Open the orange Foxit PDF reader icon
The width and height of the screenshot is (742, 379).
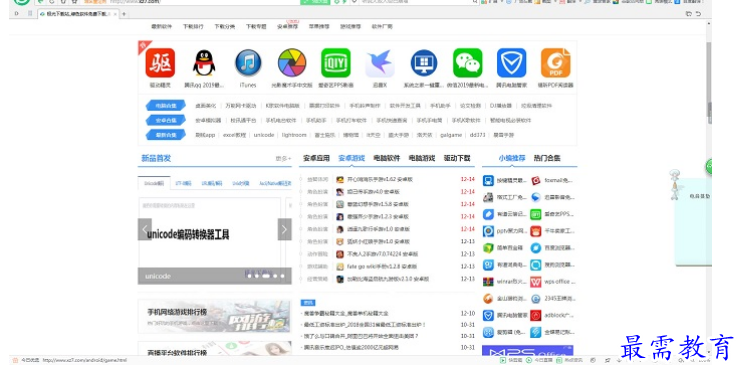556,63
